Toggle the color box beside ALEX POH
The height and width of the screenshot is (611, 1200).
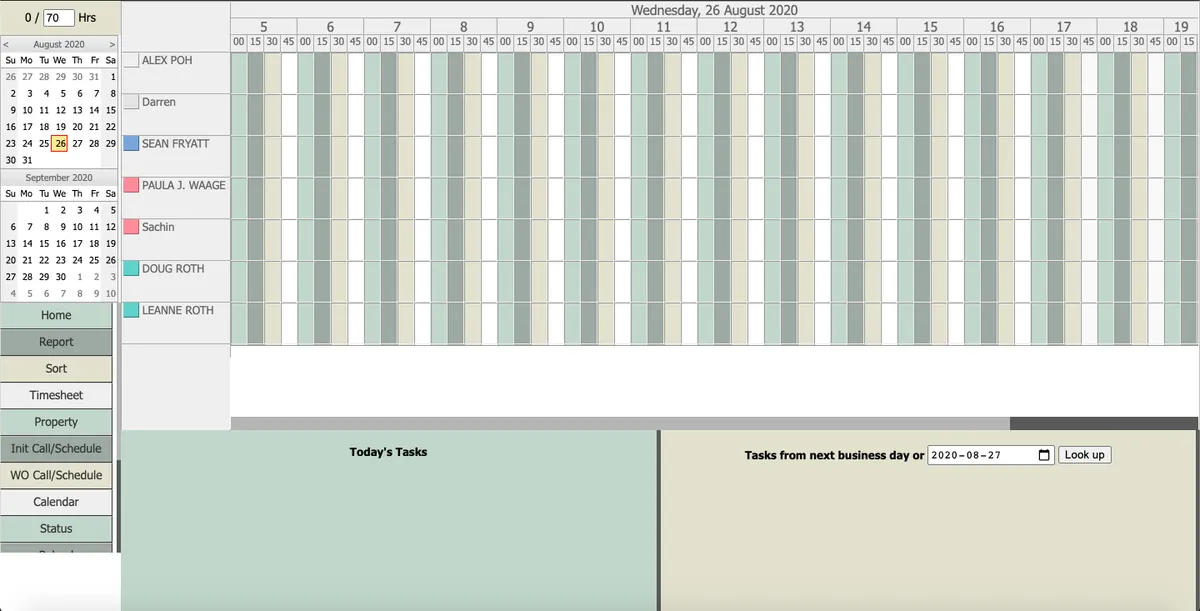click(x=131, y=60)
